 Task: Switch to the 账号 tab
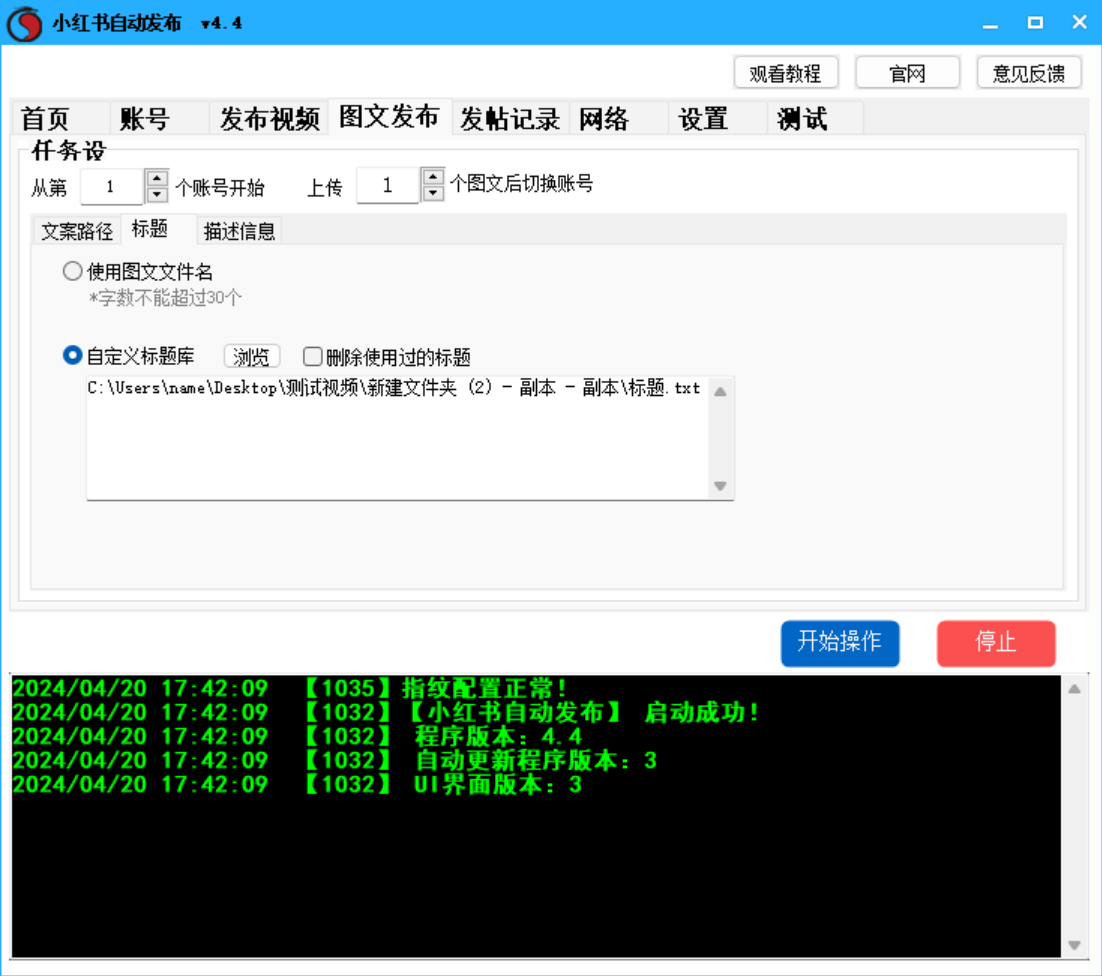pos(160,118)
